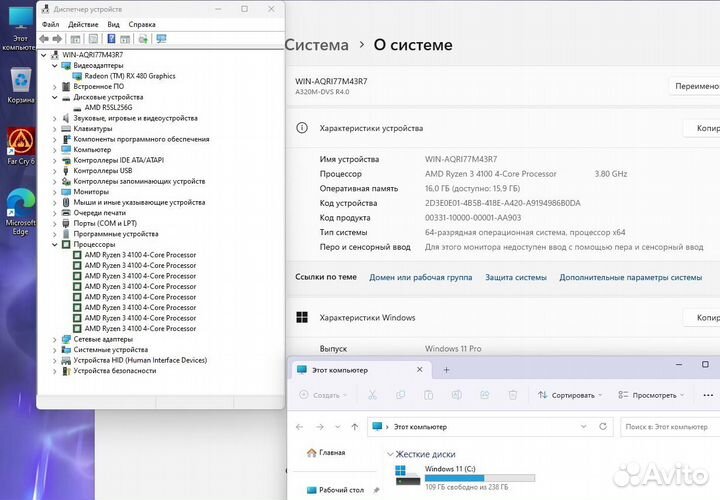The height and width of the screenshot is (500, 720).
Task: Open the 'Действие' menu in Device Manager
Action: point(83,24)
